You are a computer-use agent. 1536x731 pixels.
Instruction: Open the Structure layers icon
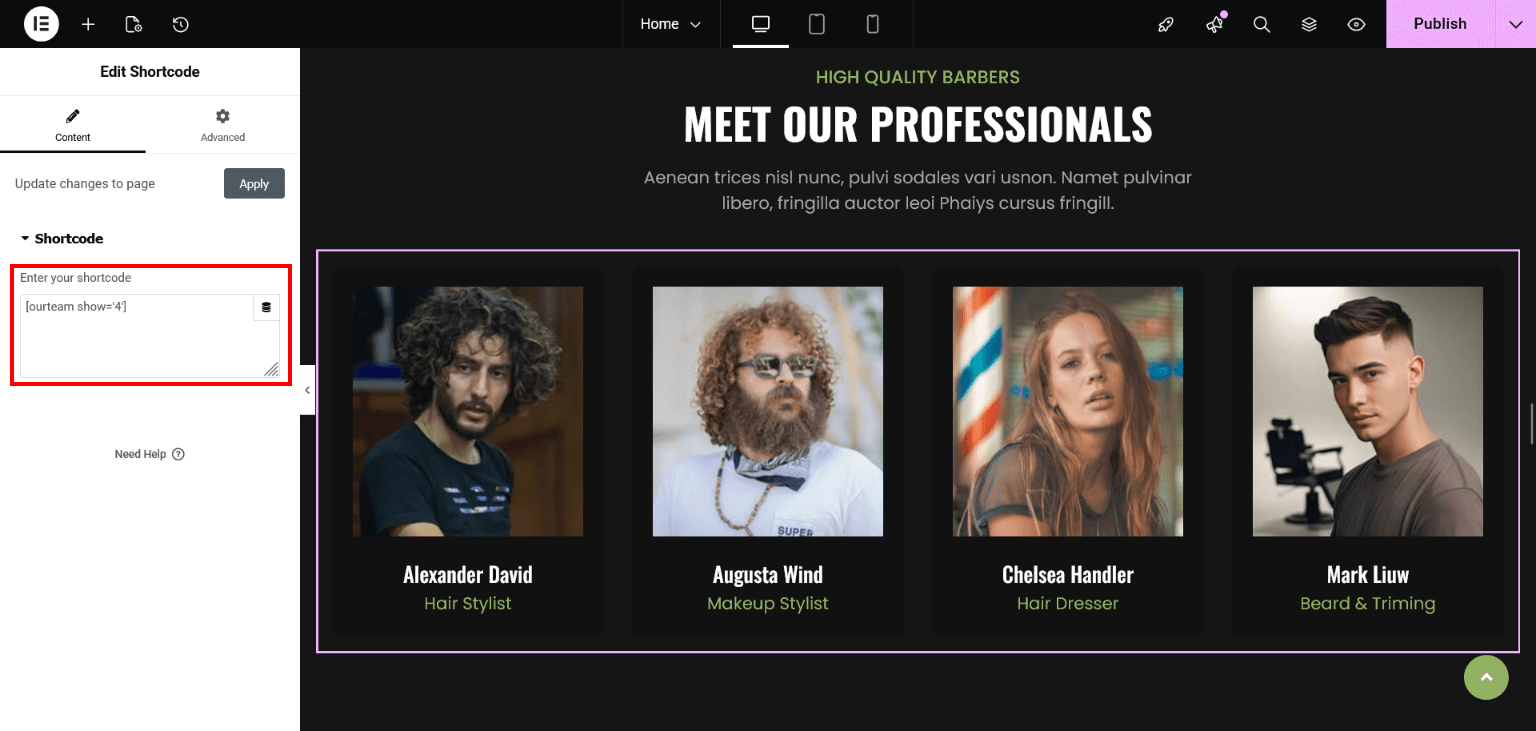click(1309, 24)
